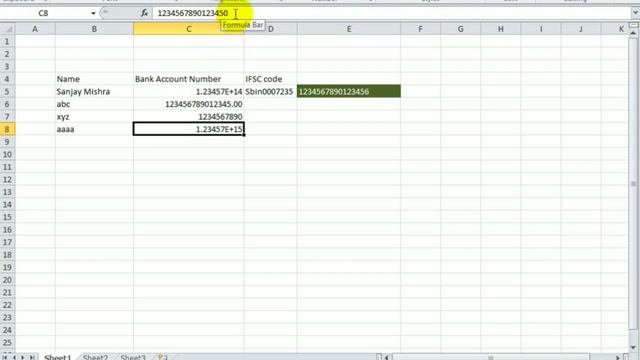The height and width of the screenshot is (360, 640).
Task: Click the vertical scrollbar thumb
Action: 634,184
